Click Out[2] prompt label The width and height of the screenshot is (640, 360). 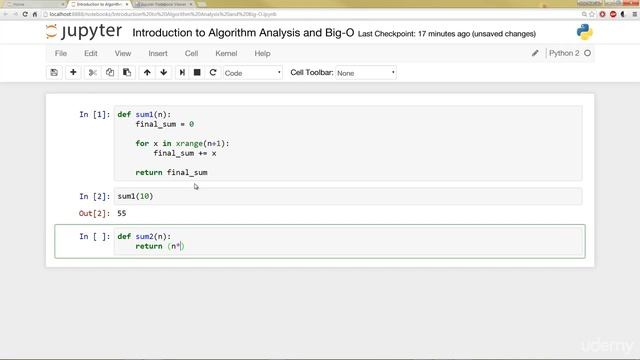point(94,213)
